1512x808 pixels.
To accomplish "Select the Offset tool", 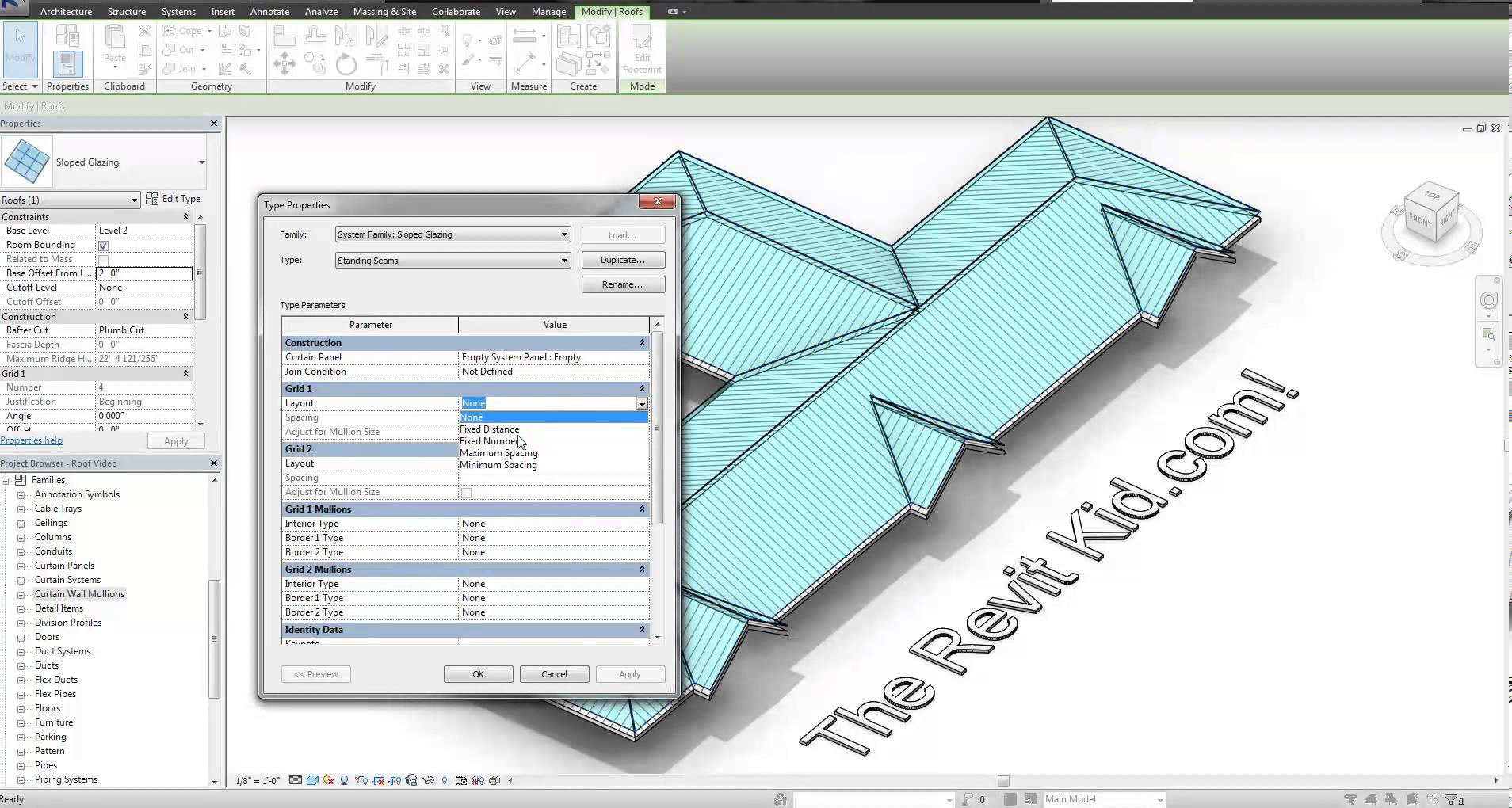I will point(315,36).
